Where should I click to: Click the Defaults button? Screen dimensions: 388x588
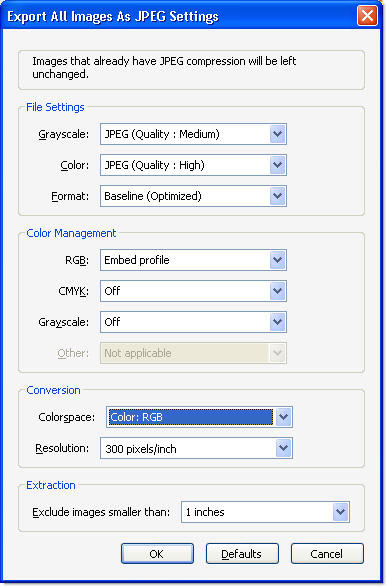click(x=242, y=554)
